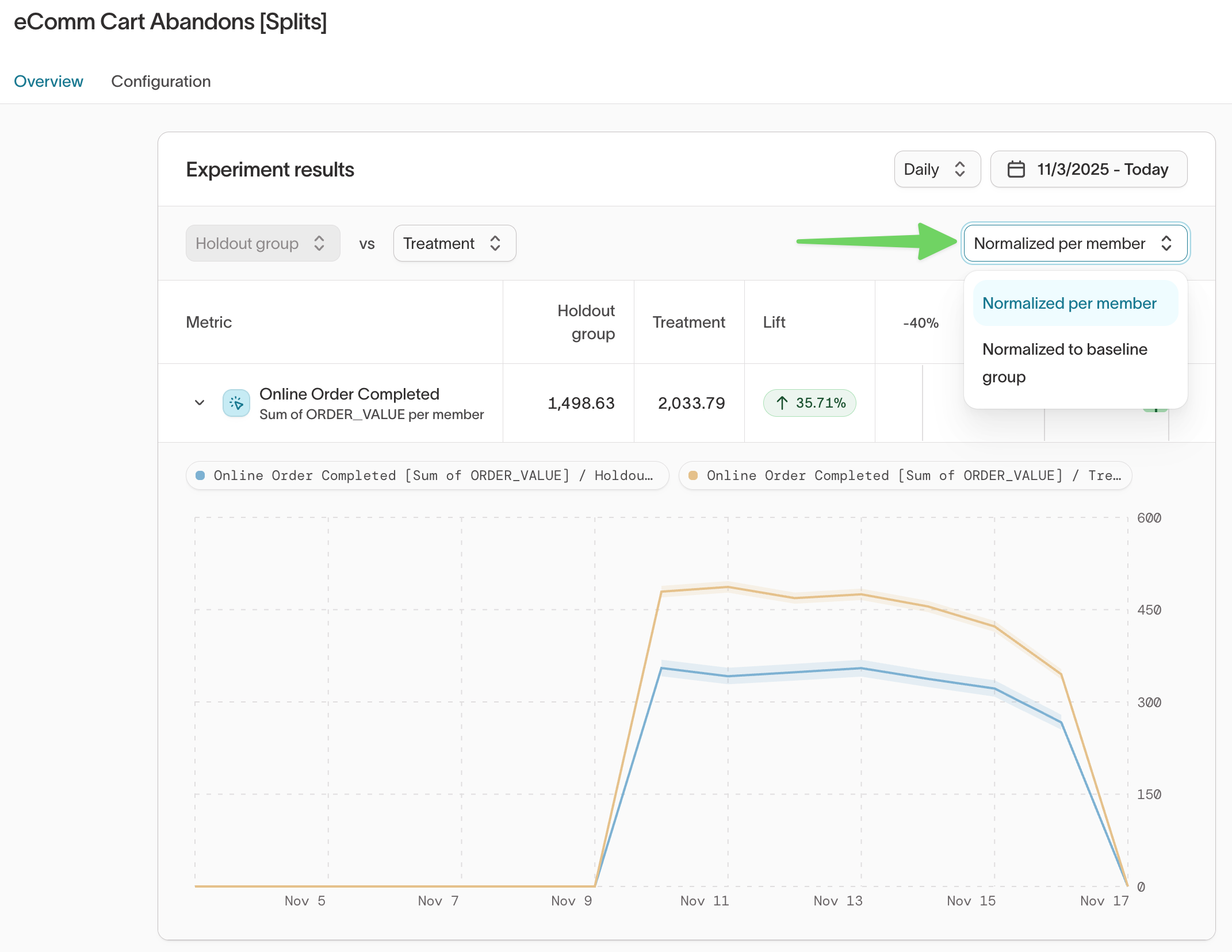The width and height of the screenshot is (1232, 952).
Task: Open the Overview tab
Action: (48, 81)
